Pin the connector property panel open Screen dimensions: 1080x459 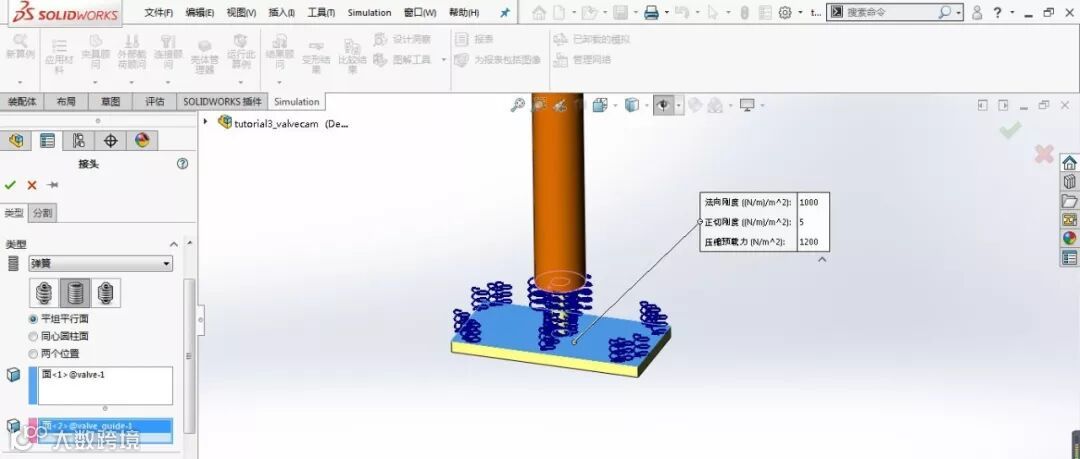click(x=52, y=185)
